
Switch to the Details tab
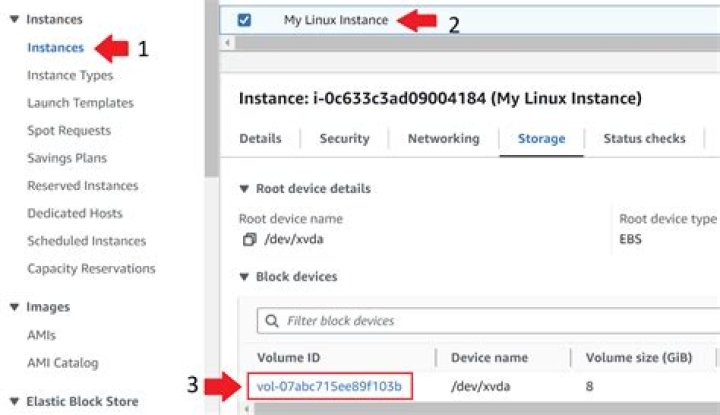260,139
